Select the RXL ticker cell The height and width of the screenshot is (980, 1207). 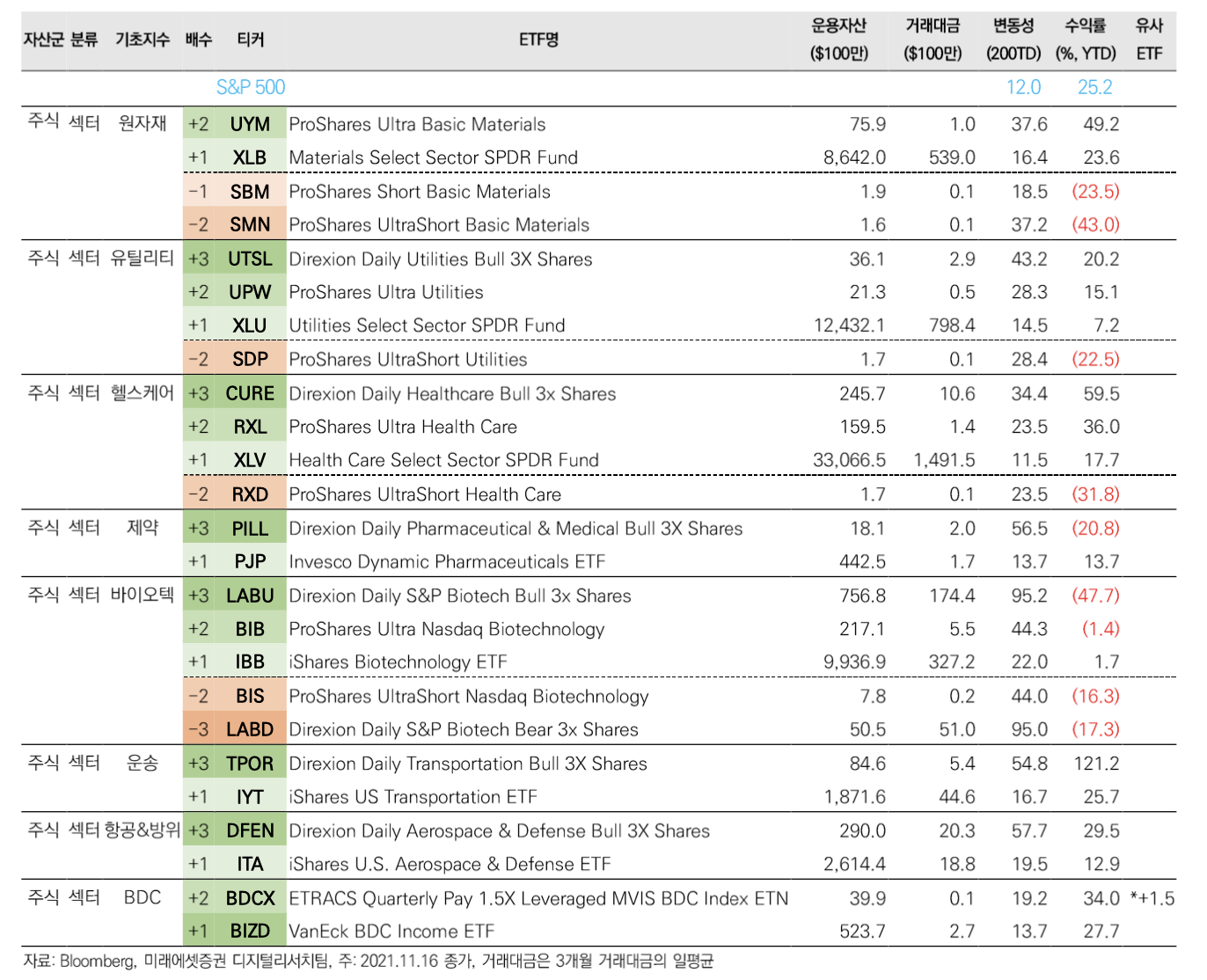pyautogui.click(x=250, y=427)
